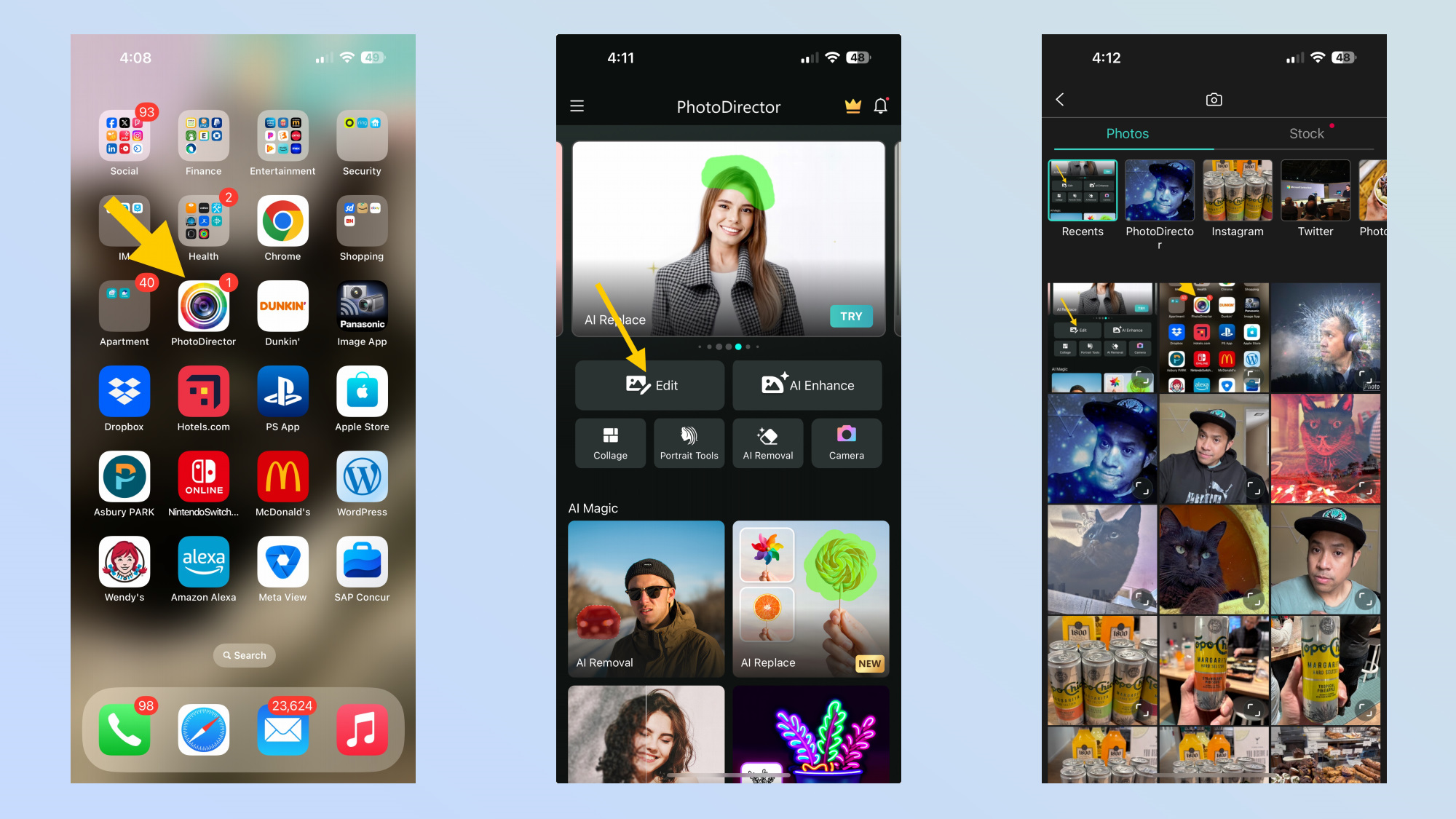Tap TRY button for AI Replace
The width and height of the screenshot is (1456, 819).
851,316
